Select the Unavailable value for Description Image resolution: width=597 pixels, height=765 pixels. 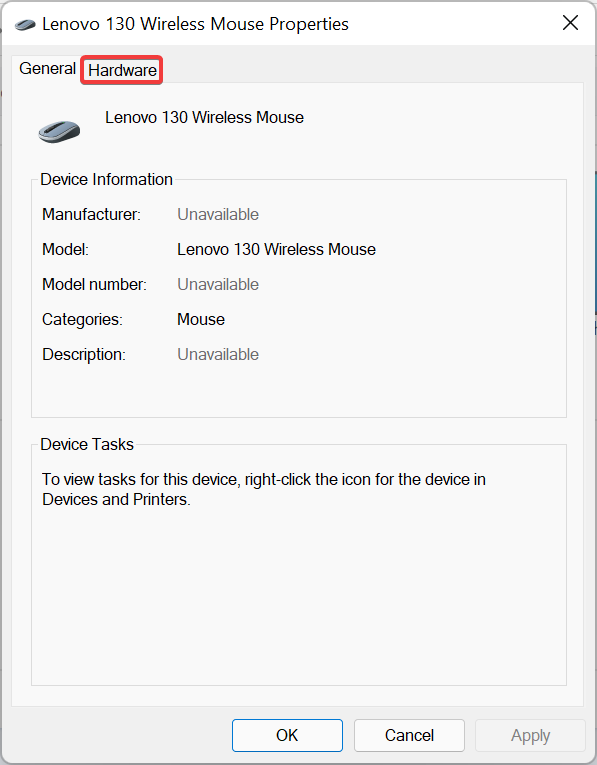tap(218, 355)
